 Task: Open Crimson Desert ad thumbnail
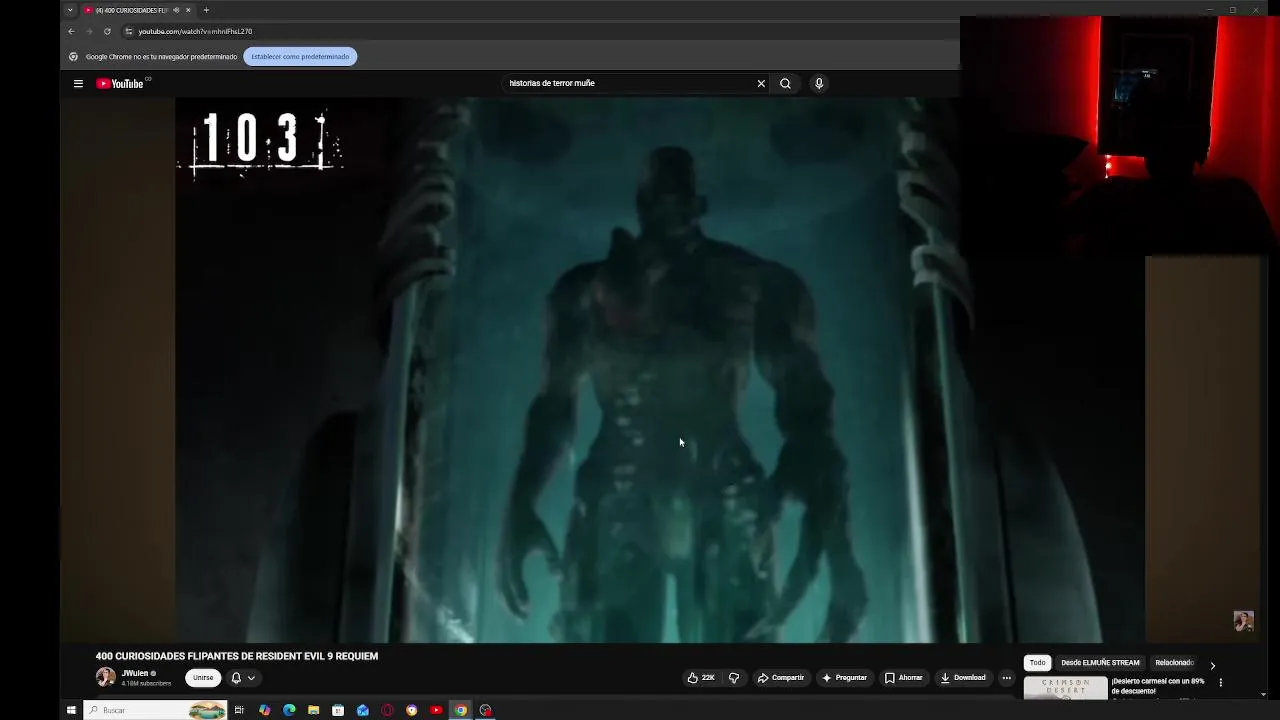pyautogui.click(x=1066, y=688)
